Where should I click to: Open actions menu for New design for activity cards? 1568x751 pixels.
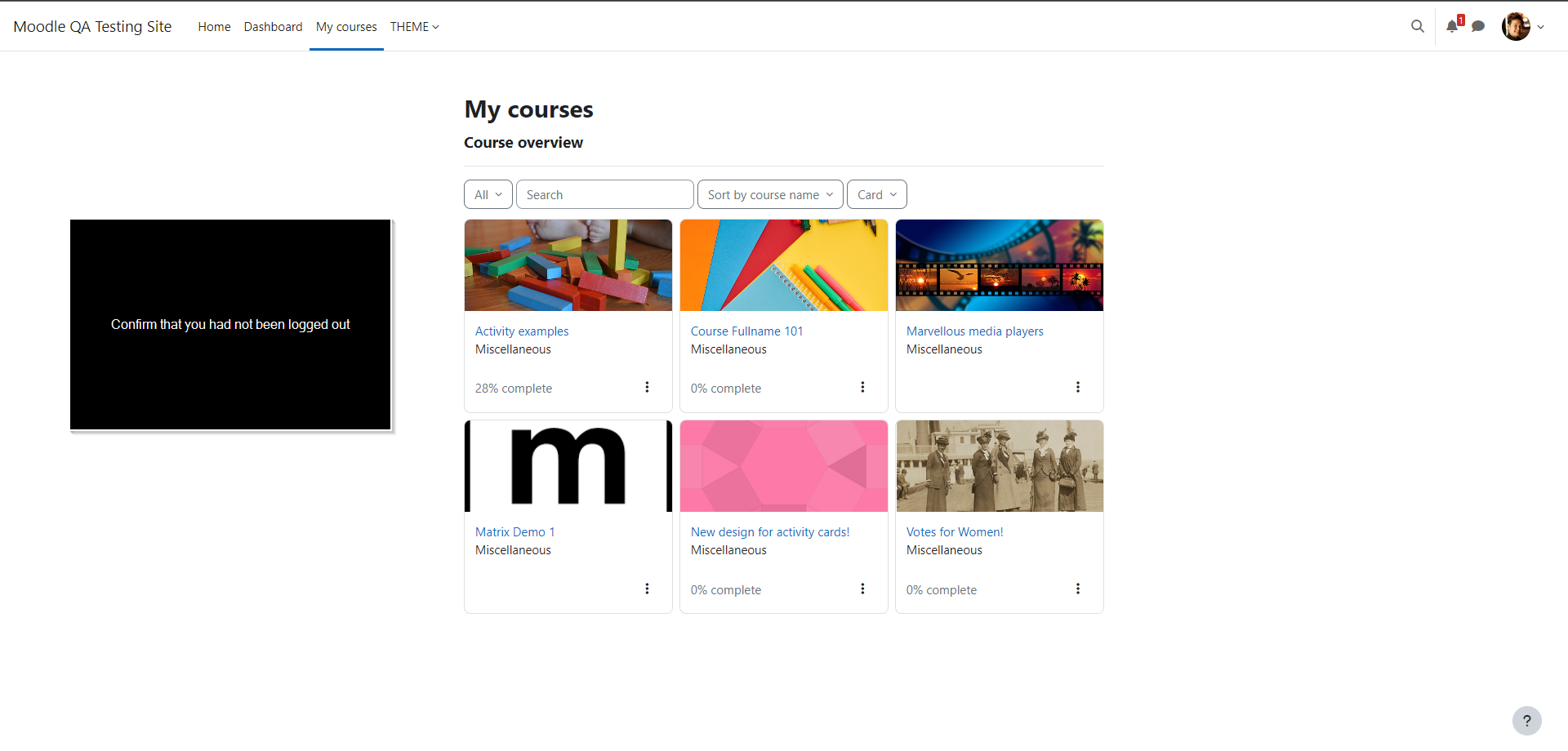tap(862, 589)
